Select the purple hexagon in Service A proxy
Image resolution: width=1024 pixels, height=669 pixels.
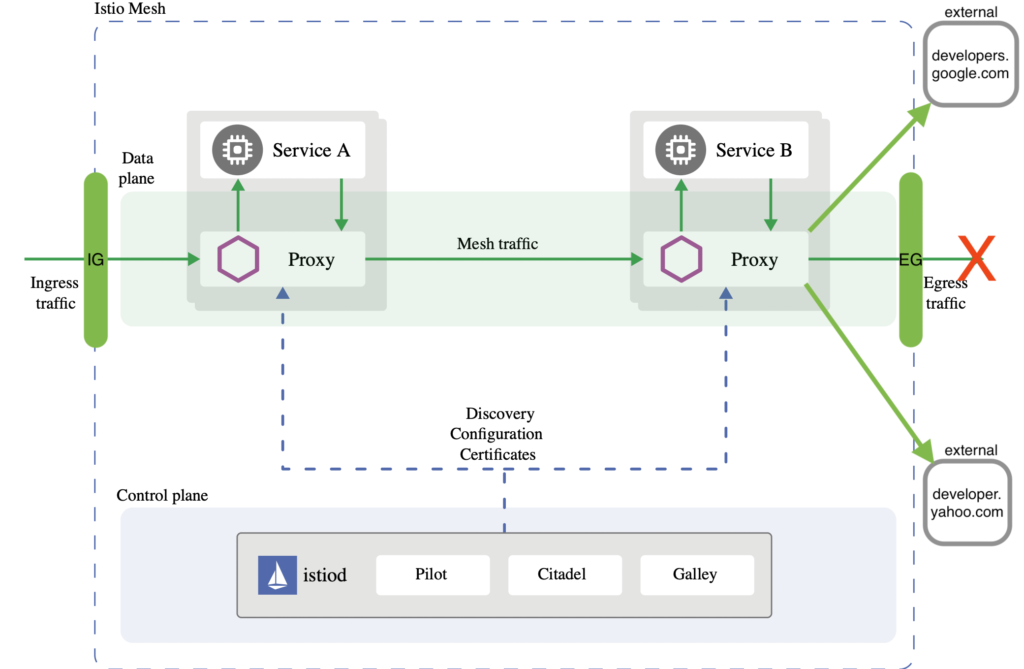pos(239,260)
